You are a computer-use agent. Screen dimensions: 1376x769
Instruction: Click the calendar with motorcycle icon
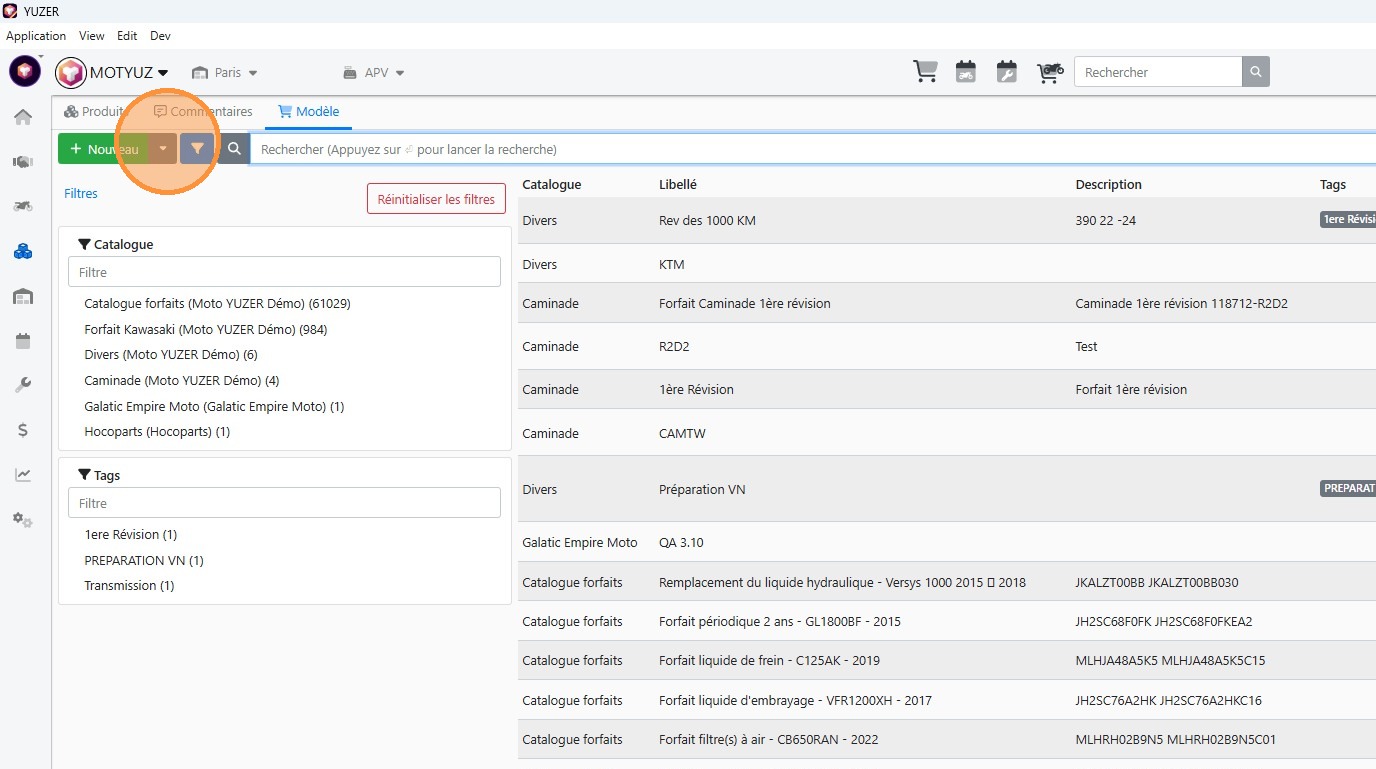[x=966, y=72]
